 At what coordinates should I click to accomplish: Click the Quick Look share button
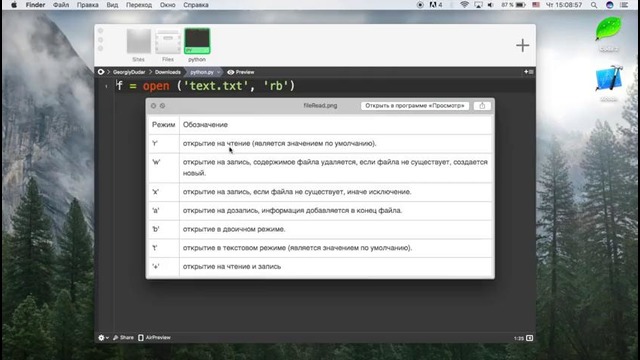(482, 106)
